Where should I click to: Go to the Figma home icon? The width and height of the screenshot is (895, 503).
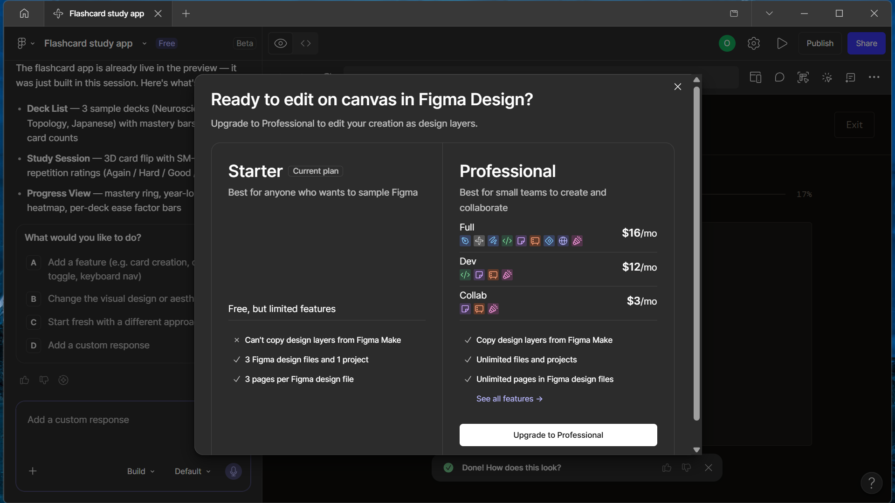pyautogui.click(x=24, y=13)
